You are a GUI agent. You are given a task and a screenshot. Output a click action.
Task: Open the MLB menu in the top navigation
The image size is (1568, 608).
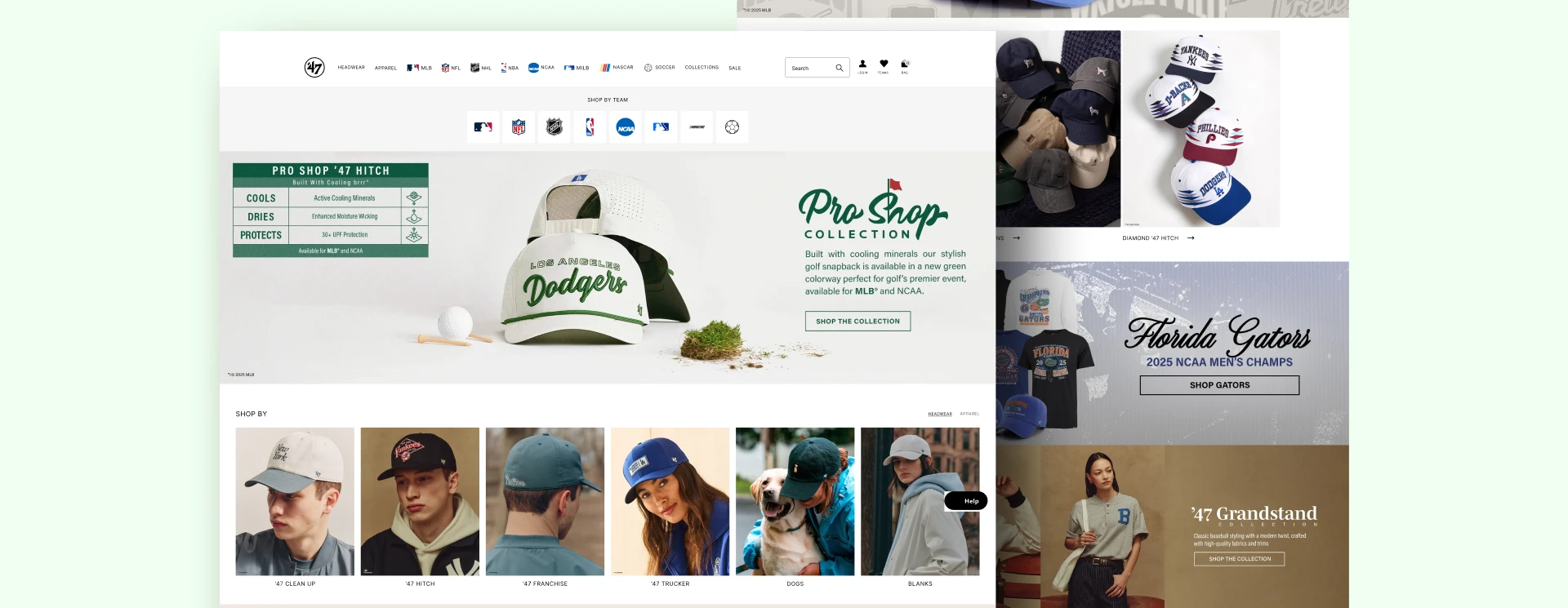coord(419,68)
